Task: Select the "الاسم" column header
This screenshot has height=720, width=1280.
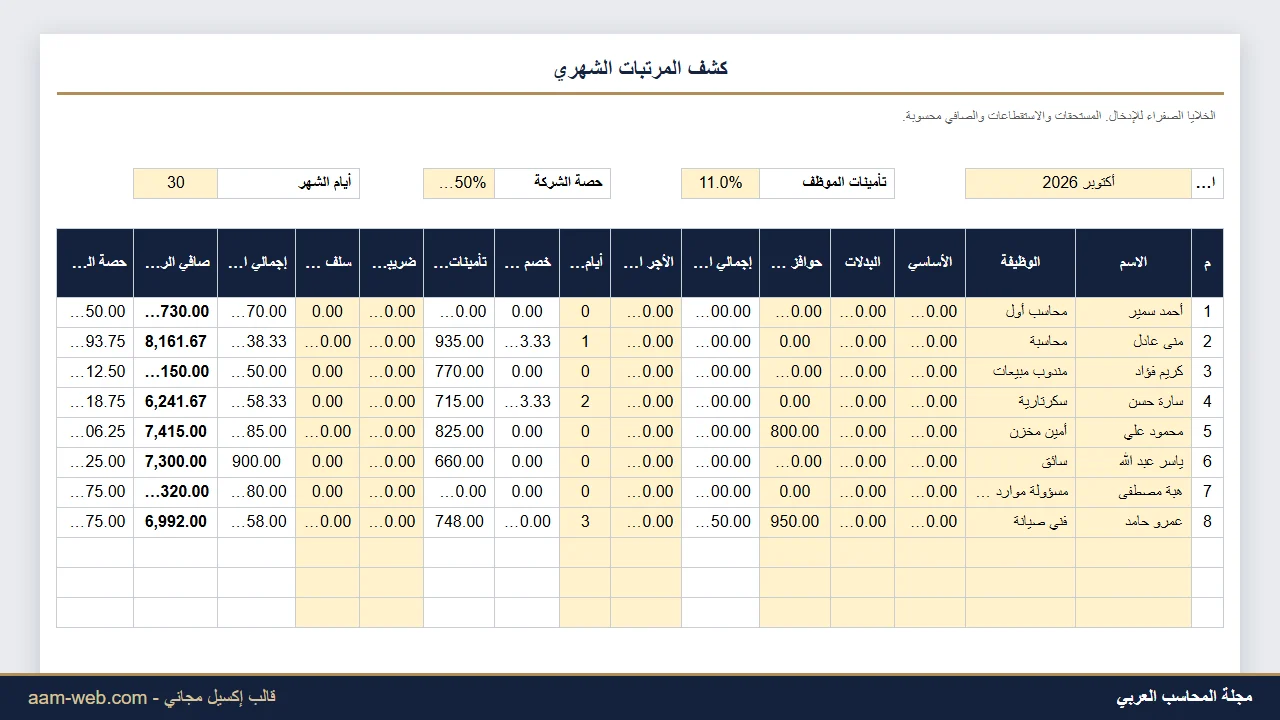Action: click(x=1133, y=263)
